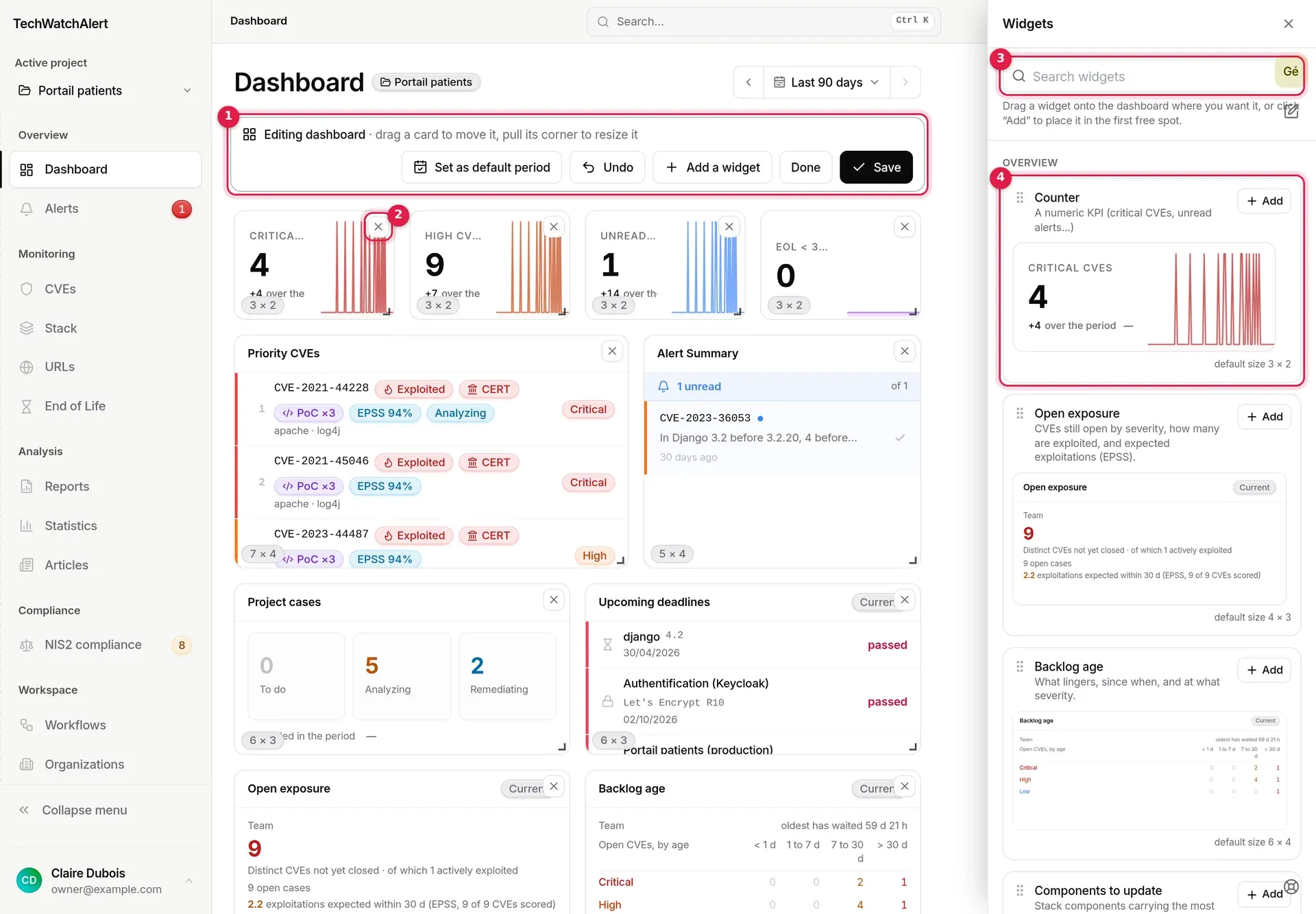The image size is (1316, 914).
Task: Click the Backlog age preview thumbnail
Action: click(x=1149, y=771)
